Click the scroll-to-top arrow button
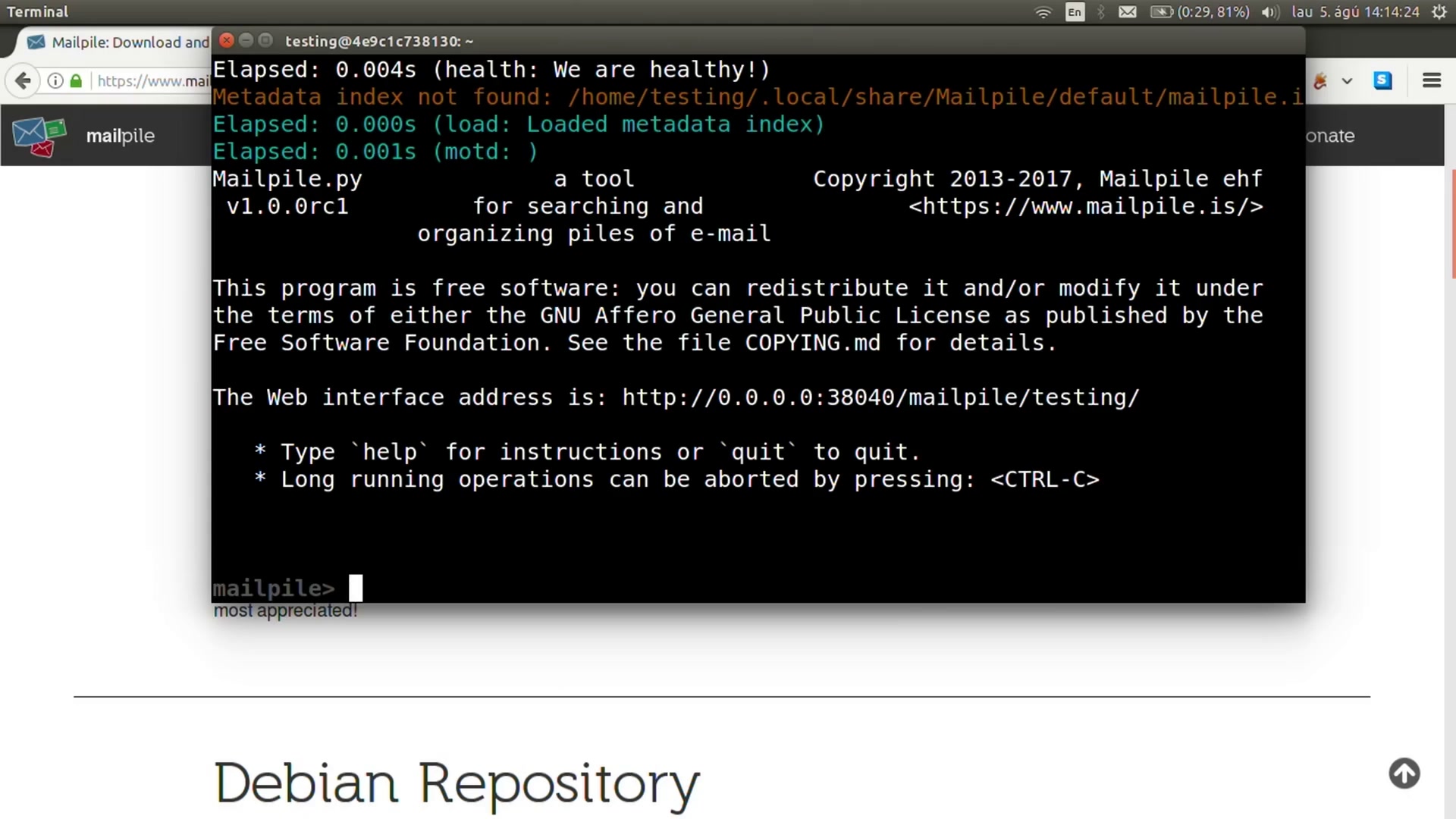The image size is (1456, 819). [x=1404, y=773]
